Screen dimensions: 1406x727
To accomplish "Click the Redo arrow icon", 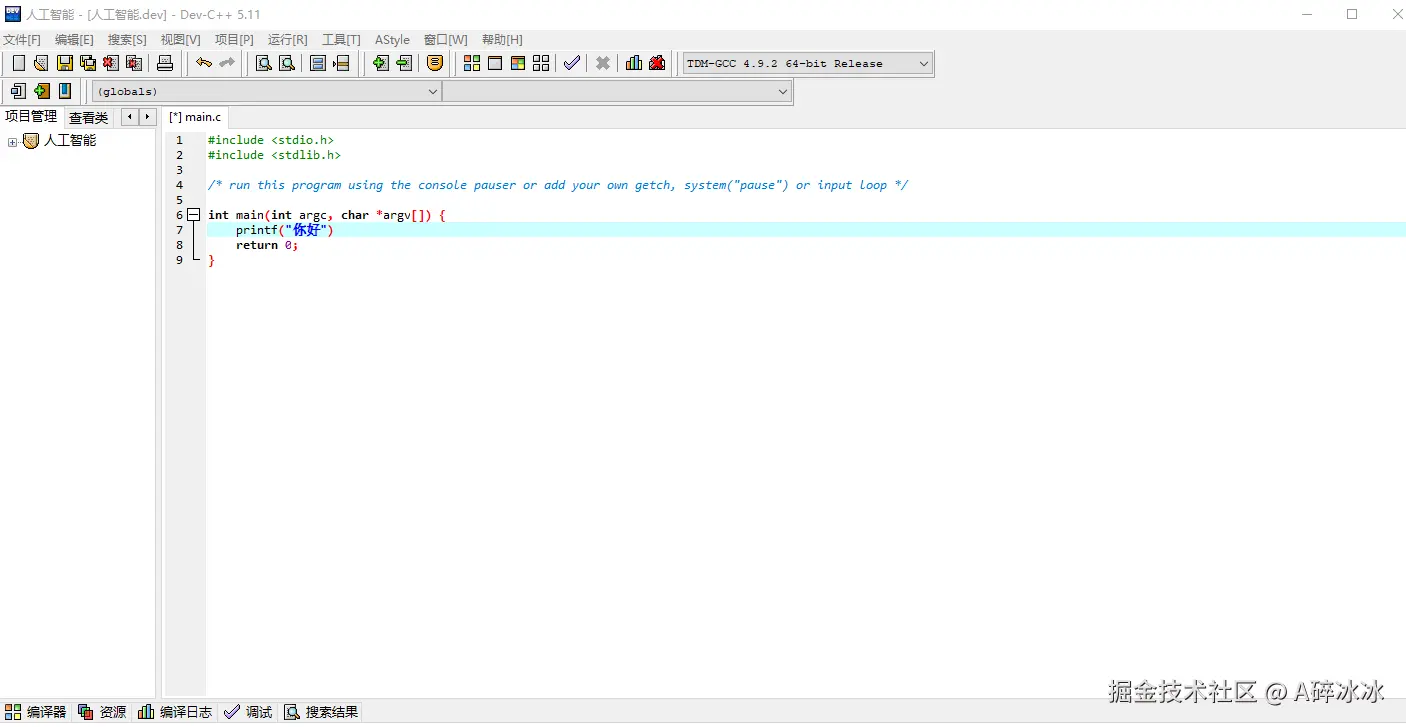I will point(227,63).
